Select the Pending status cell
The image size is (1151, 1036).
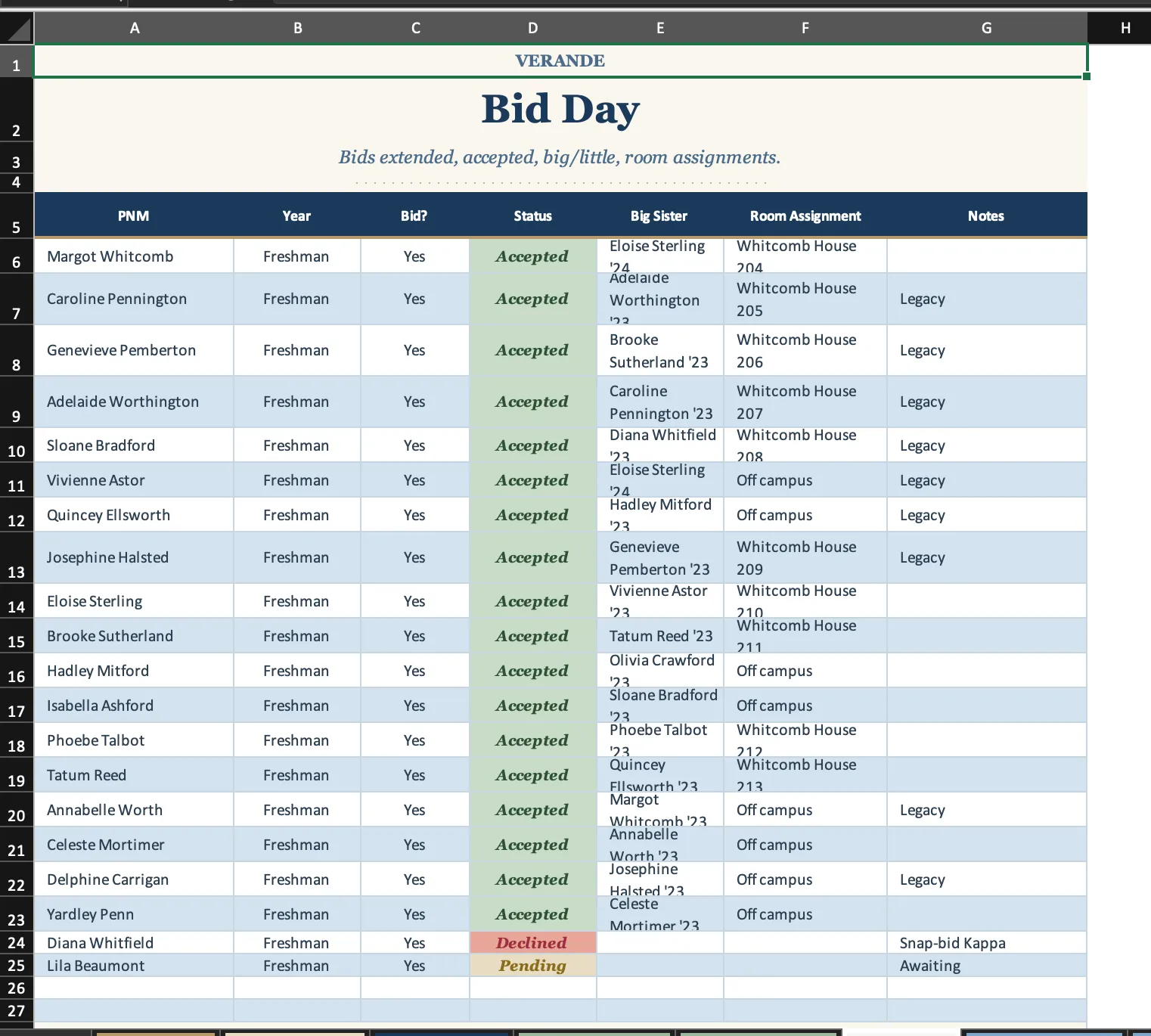click(532, 966)
